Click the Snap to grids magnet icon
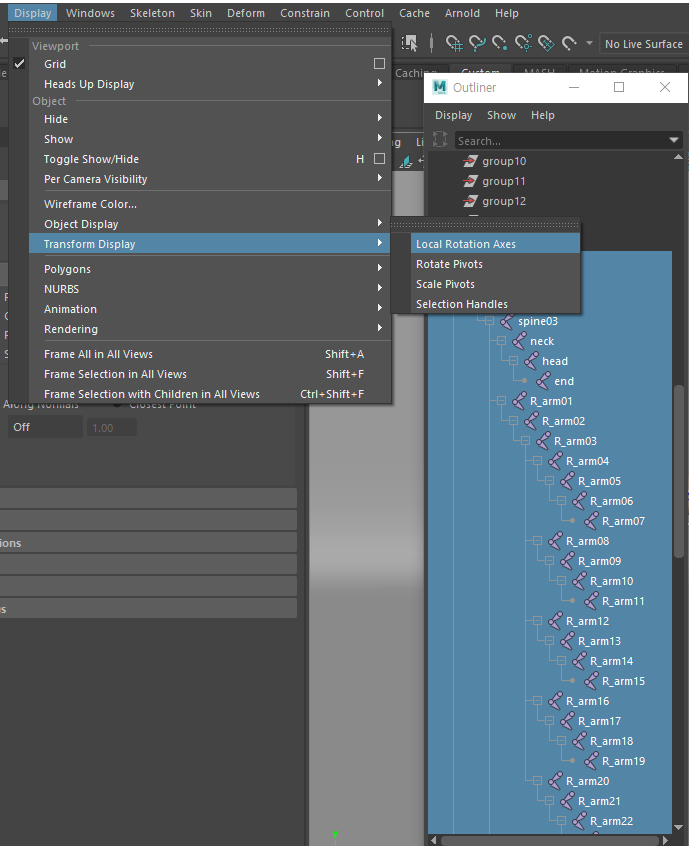The image size is (689, 846). [454, 43]
